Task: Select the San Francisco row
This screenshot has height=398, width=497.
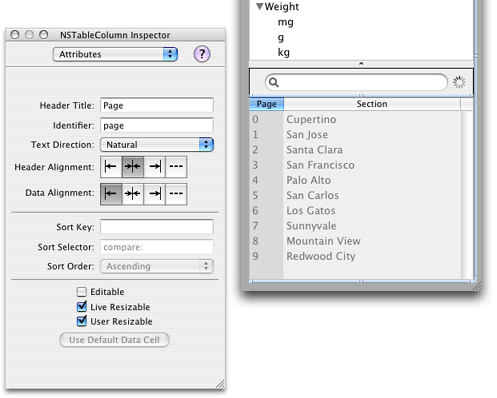Action: pos(356,165)
